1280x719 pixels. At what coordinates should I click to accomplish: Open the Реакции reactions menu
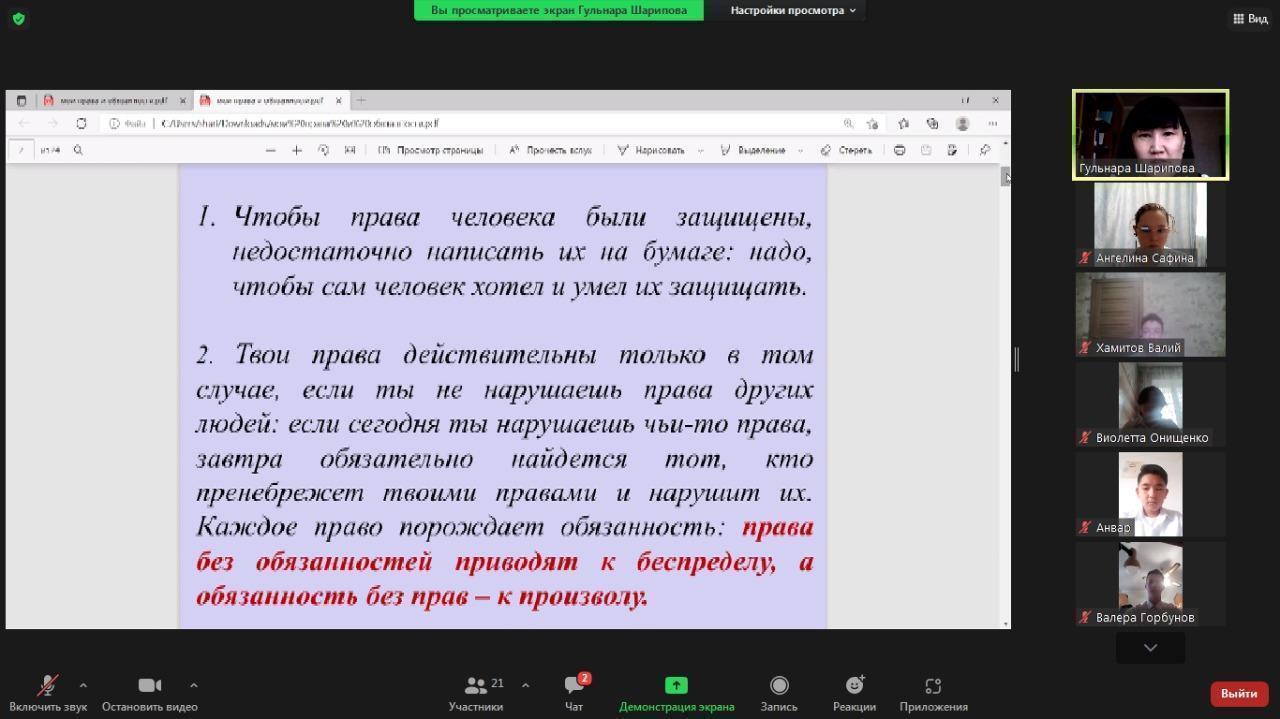pyautogui.click(x=854, y=693)
